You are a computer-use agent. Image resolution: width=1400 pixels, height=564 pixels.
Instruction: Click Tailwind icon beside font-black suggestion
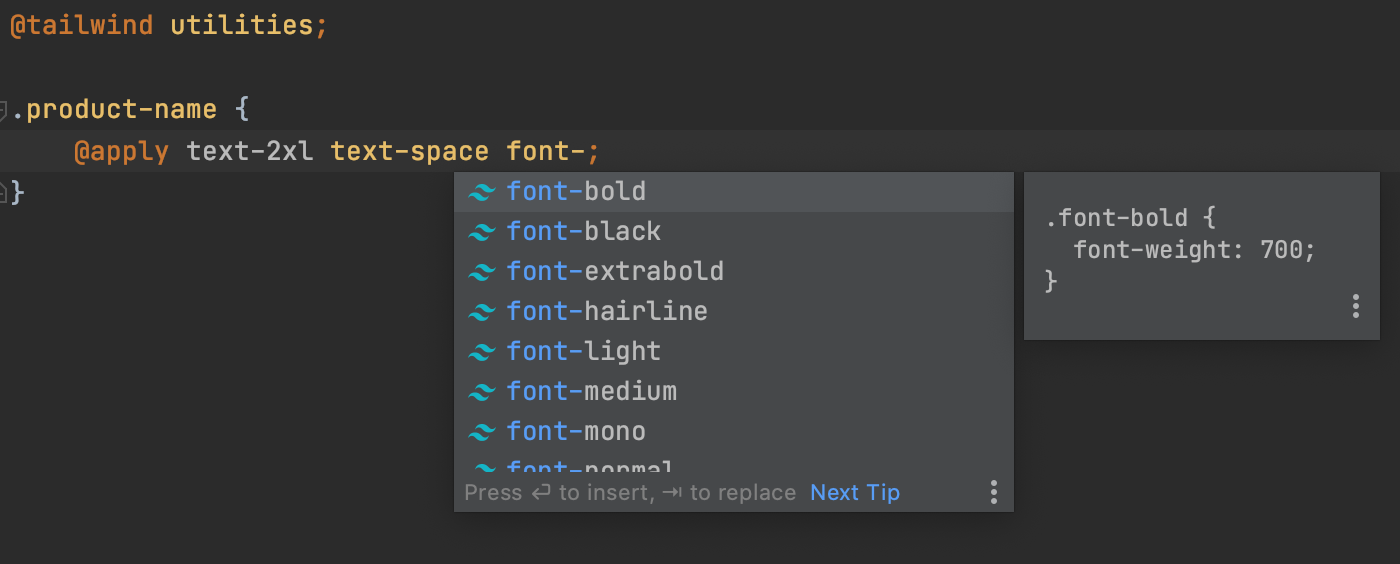482,232
